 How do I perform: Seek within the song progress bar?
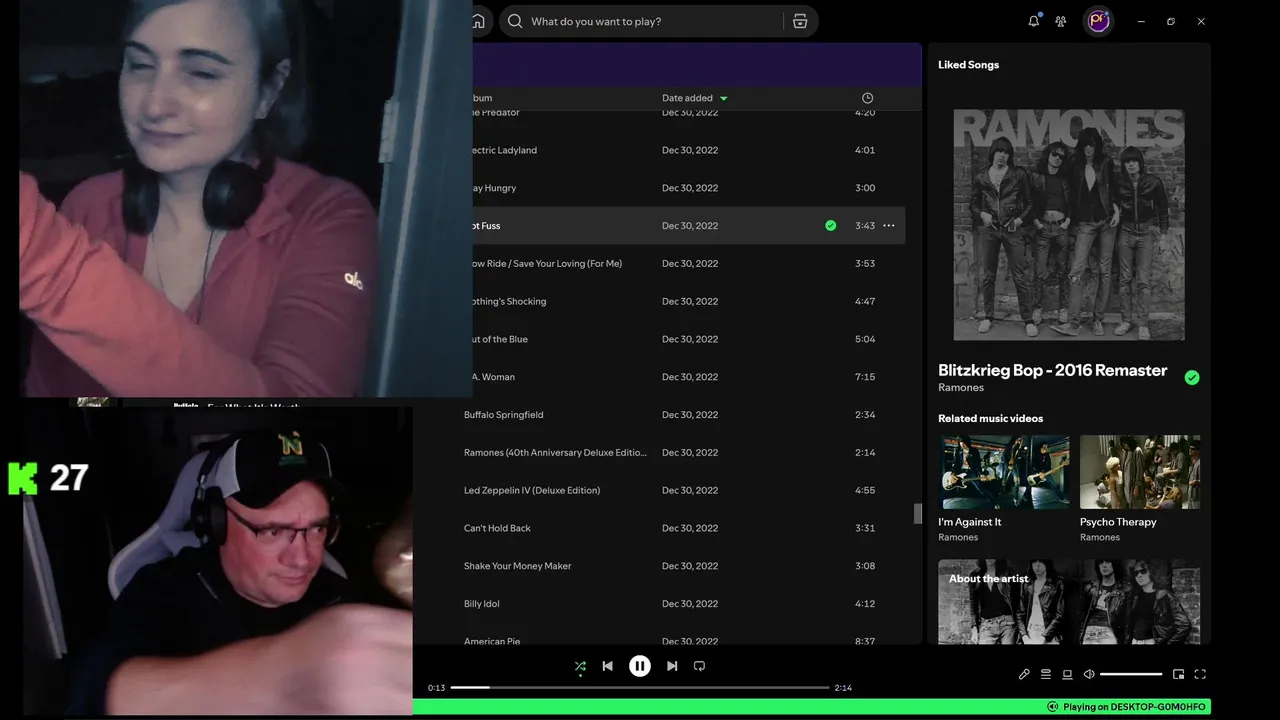tap(640, 688)
